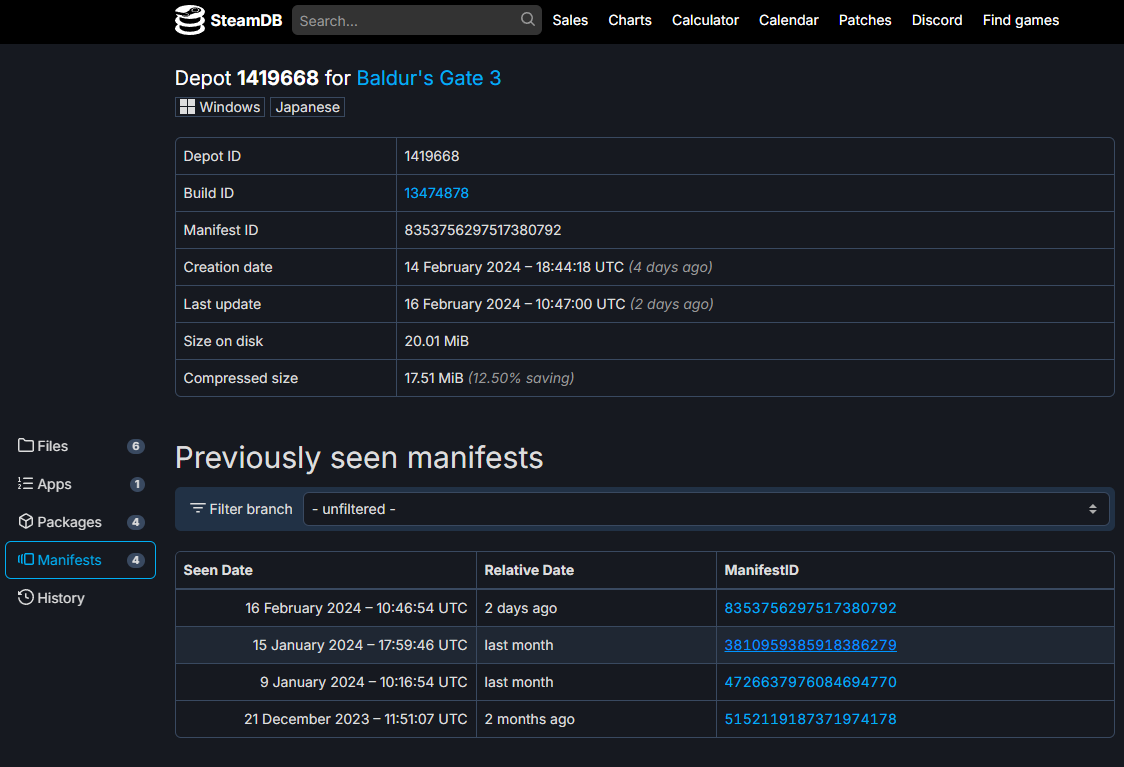1124x767 pixels.
Task: Click the Size on disk row label
Action: [x=223, y=341]
